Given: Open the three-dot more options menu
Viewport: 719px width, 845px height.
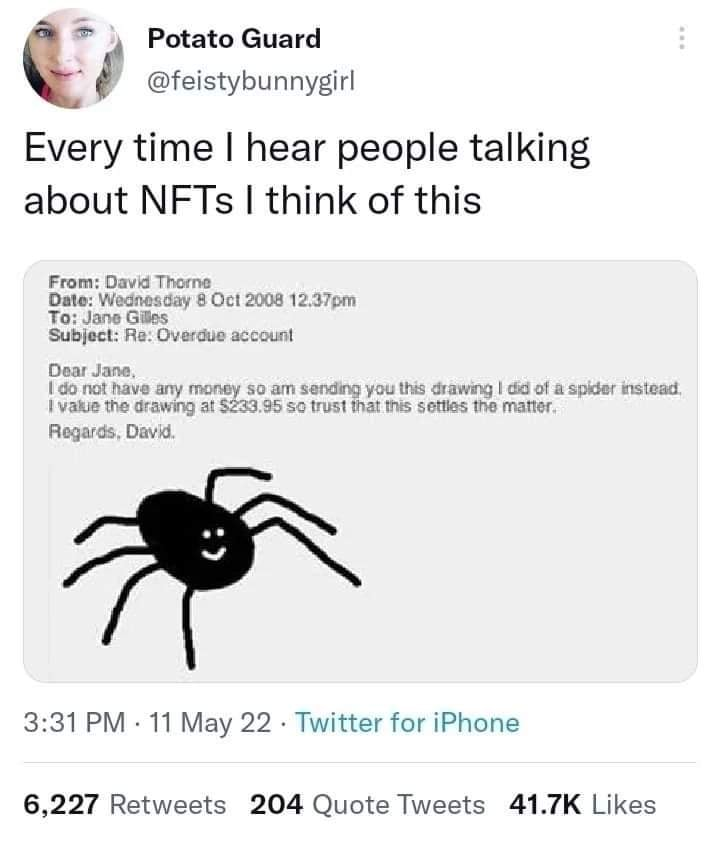Looking at the screenshot, I should 683,40.
